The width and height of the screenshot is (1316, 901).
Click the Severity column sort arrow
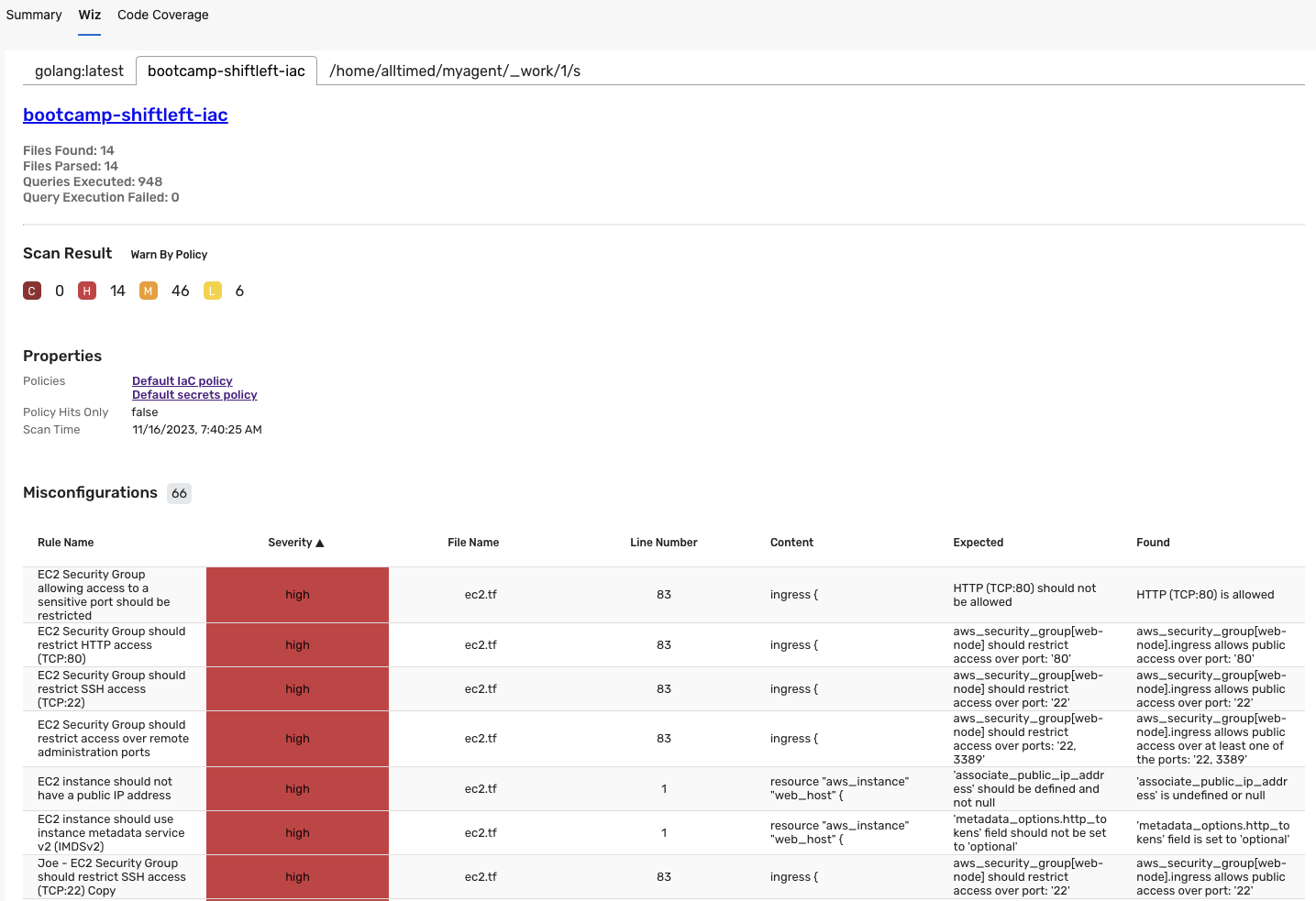[x=320, y=542]
